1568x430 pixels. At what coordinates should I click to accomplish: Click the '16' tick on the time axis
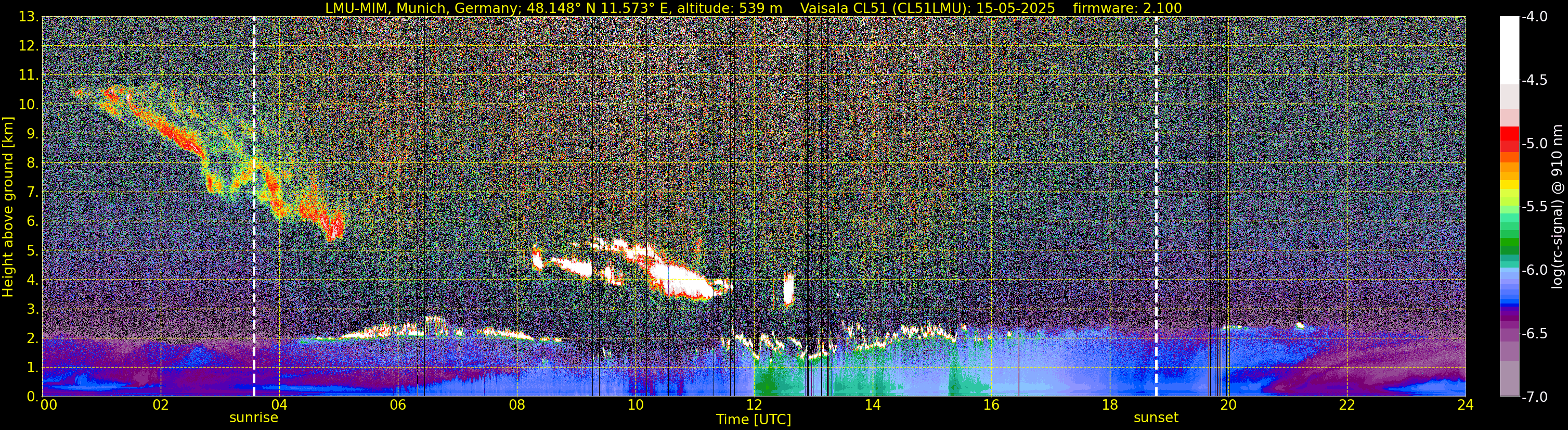991,405
